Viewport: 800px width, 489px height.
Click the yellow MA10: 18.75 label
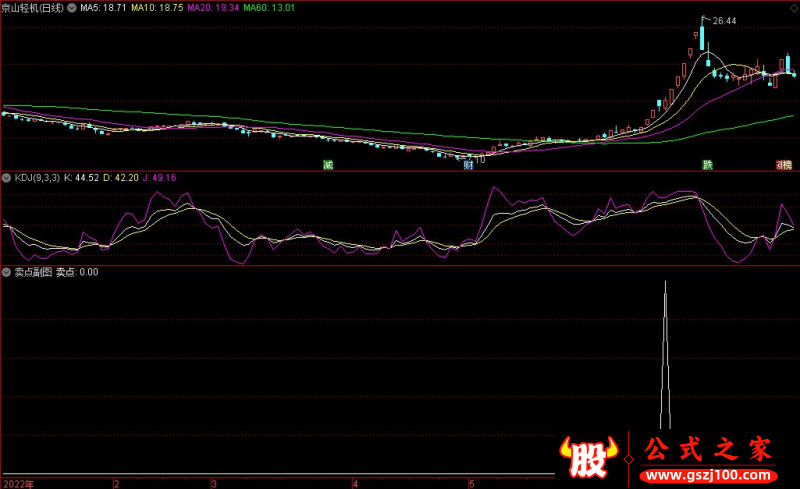coord(157,8)
